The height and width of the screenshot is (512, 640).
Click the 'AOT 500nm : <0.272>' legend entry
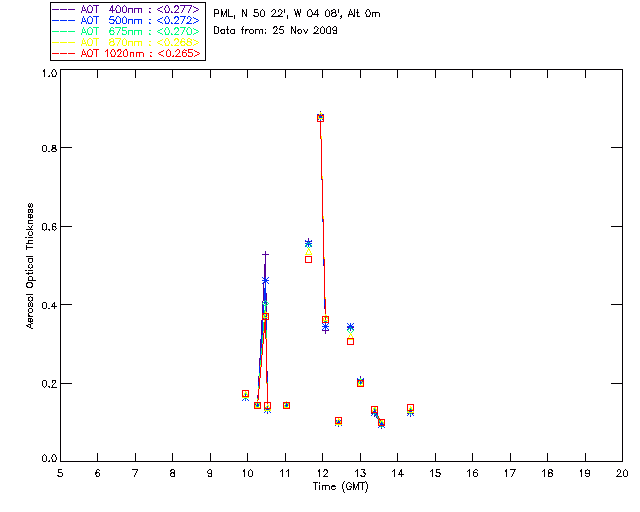[x=127, y=20]
